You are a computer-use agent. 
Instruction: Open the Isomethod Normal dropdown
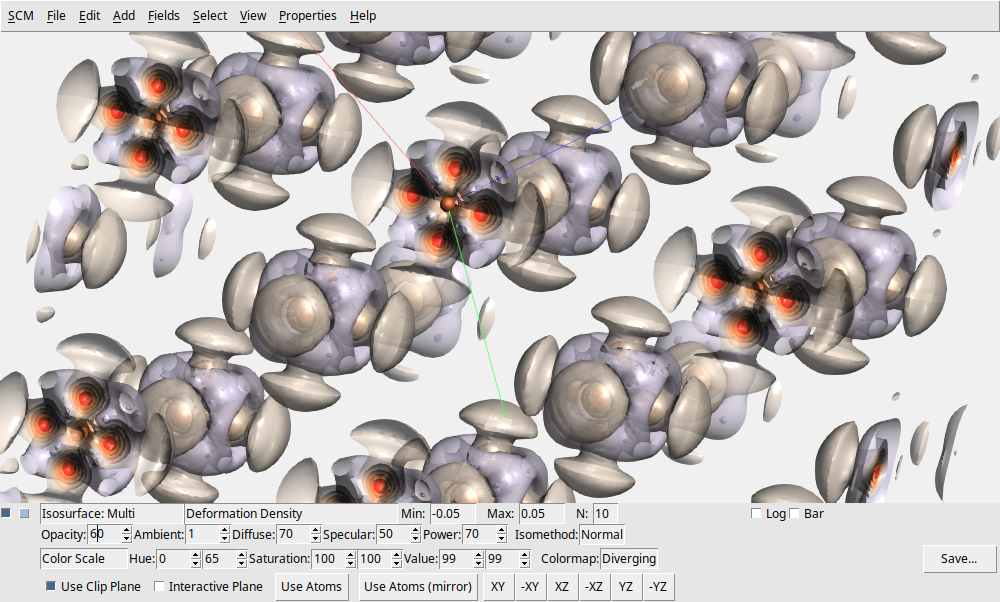[x=604, y=534]
